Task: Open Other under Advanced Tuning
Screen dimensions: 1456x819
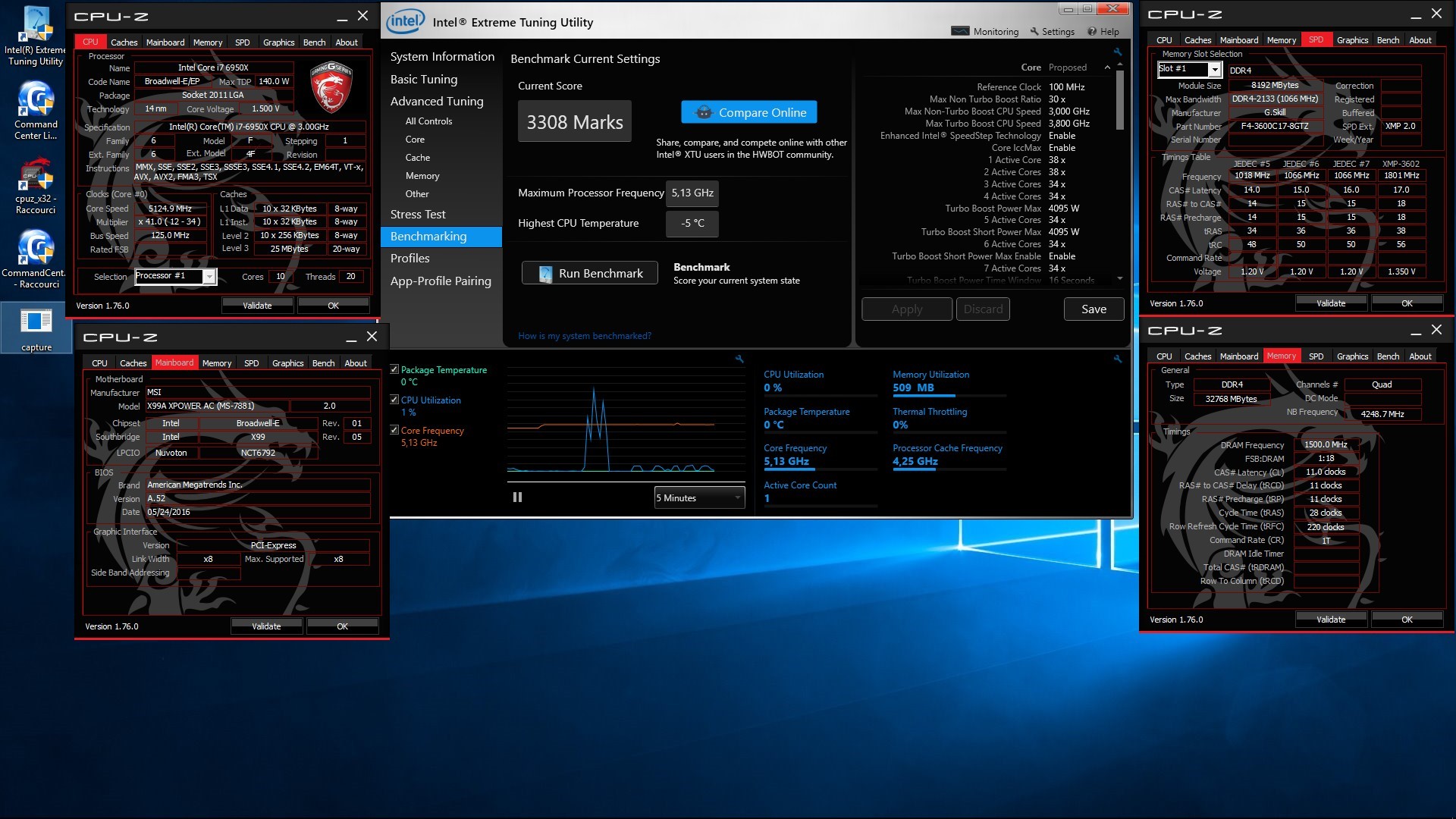Action: [x=417, y=194]
